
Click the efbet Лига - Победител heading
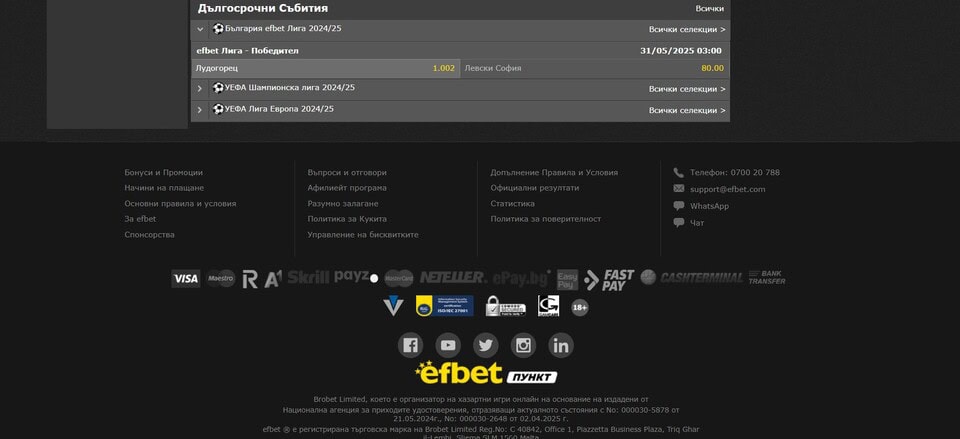(x=247, y=51)
